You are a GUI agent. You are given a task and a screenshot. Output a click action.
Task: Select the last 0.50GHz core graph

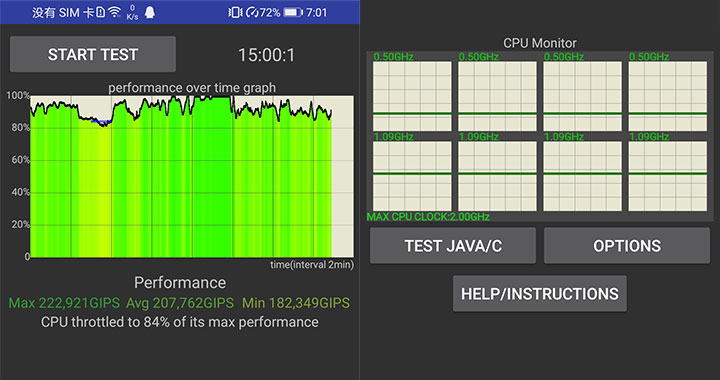(668, 96)
